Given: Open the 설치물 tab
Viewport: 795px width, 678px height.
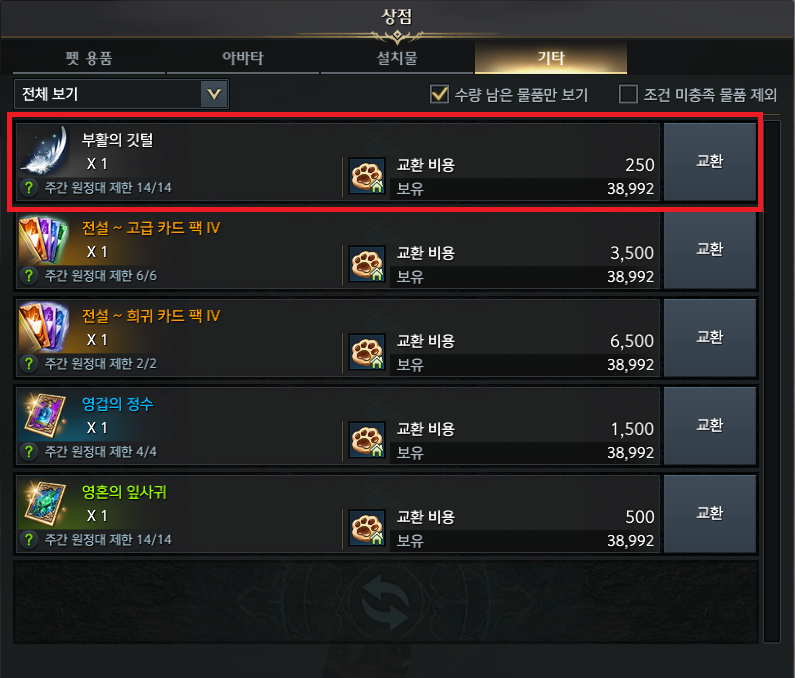Looking at the screenshot, I should (397, 58).
